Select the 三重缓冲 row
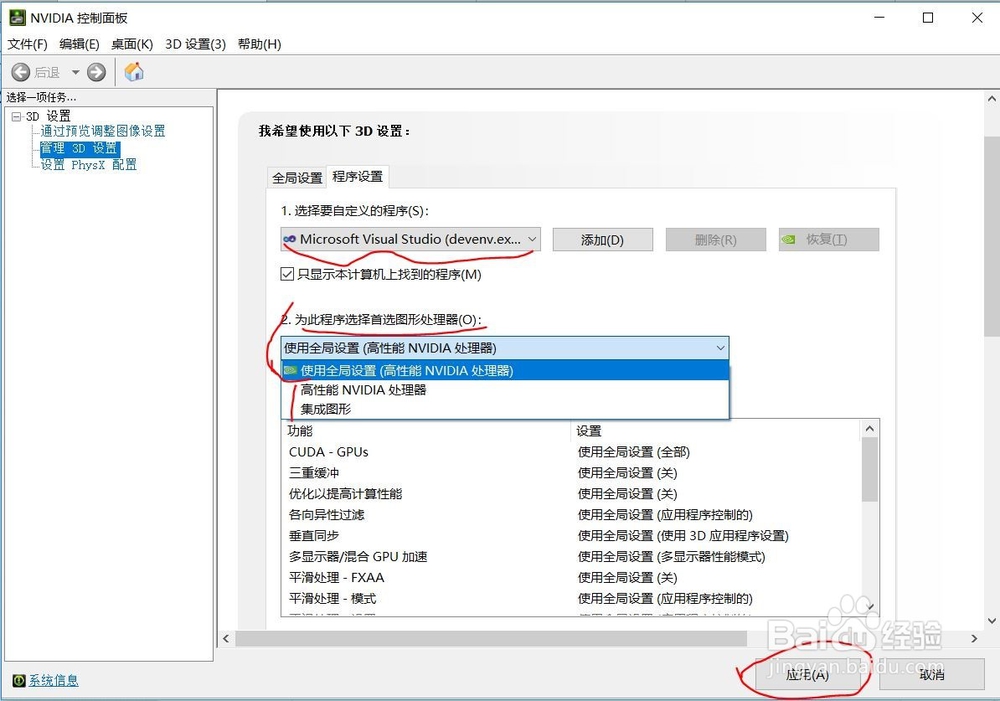The image size is (1000, 701). pyautogui.click(x=571, y=473)
